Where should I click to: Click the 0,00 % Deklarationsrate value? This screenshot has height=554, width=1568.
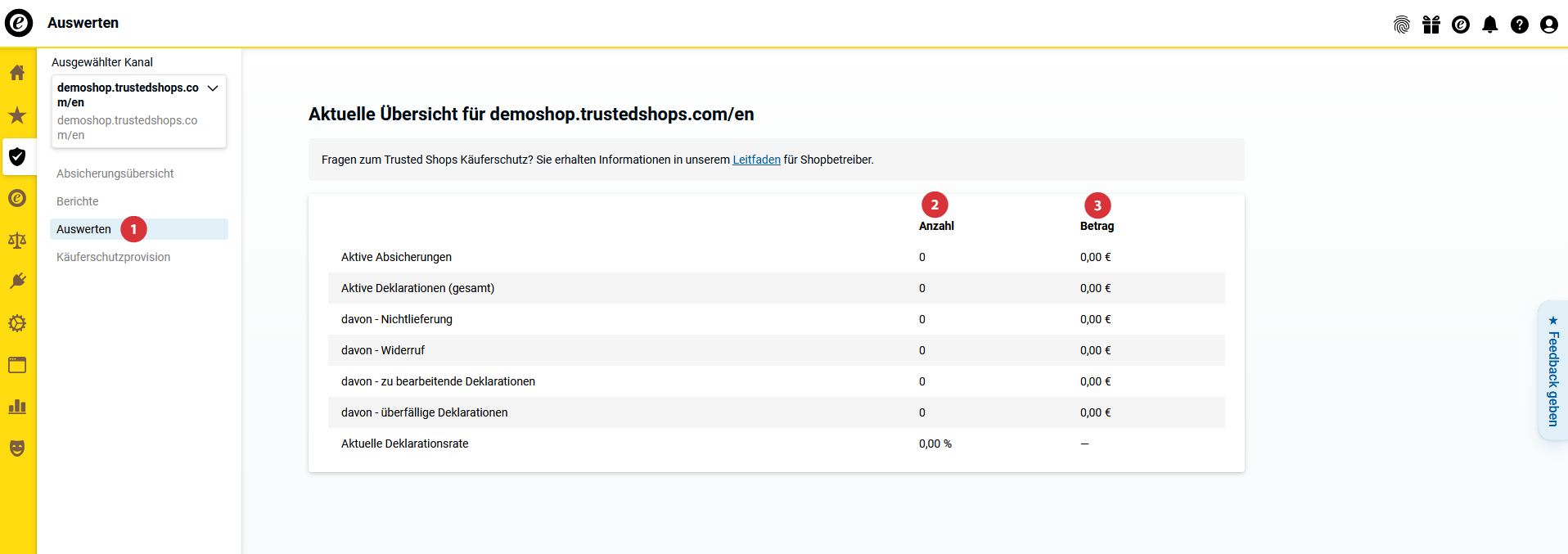[x=935, y=444]
